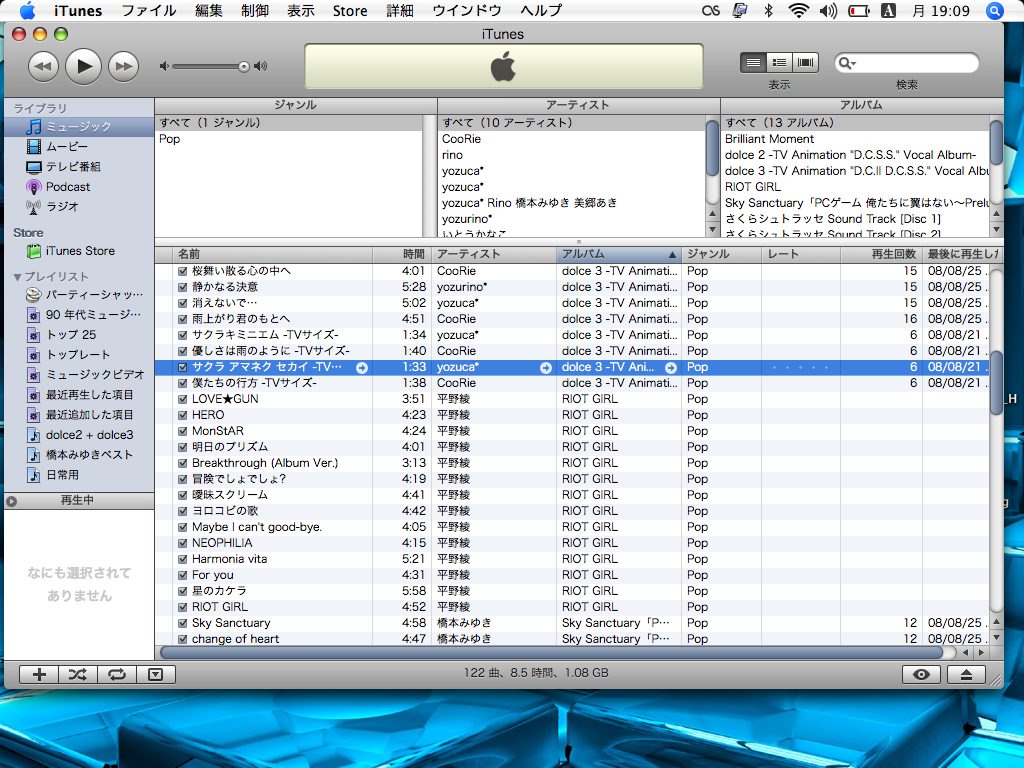Uncheck 静かなる決意 song checkbox

(183, 287)
